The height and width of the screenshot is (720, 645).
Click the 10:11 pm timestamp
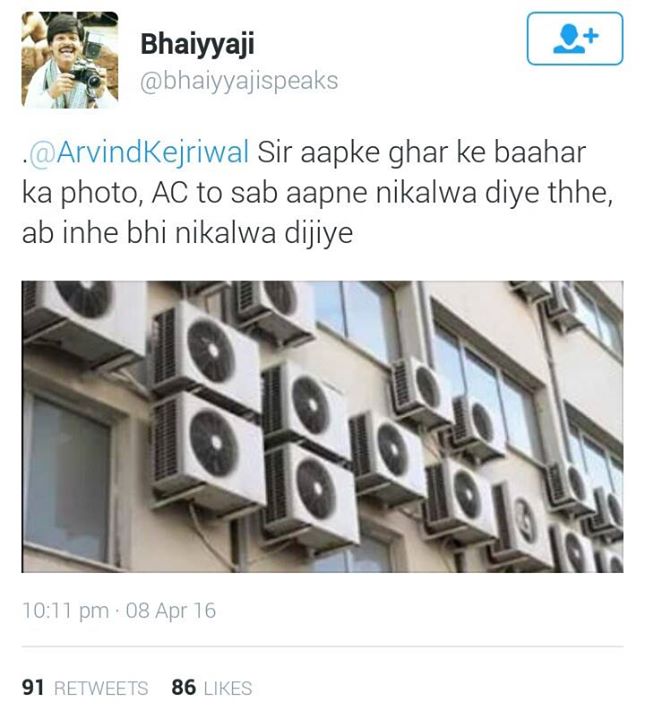click(x=66, y=611)
